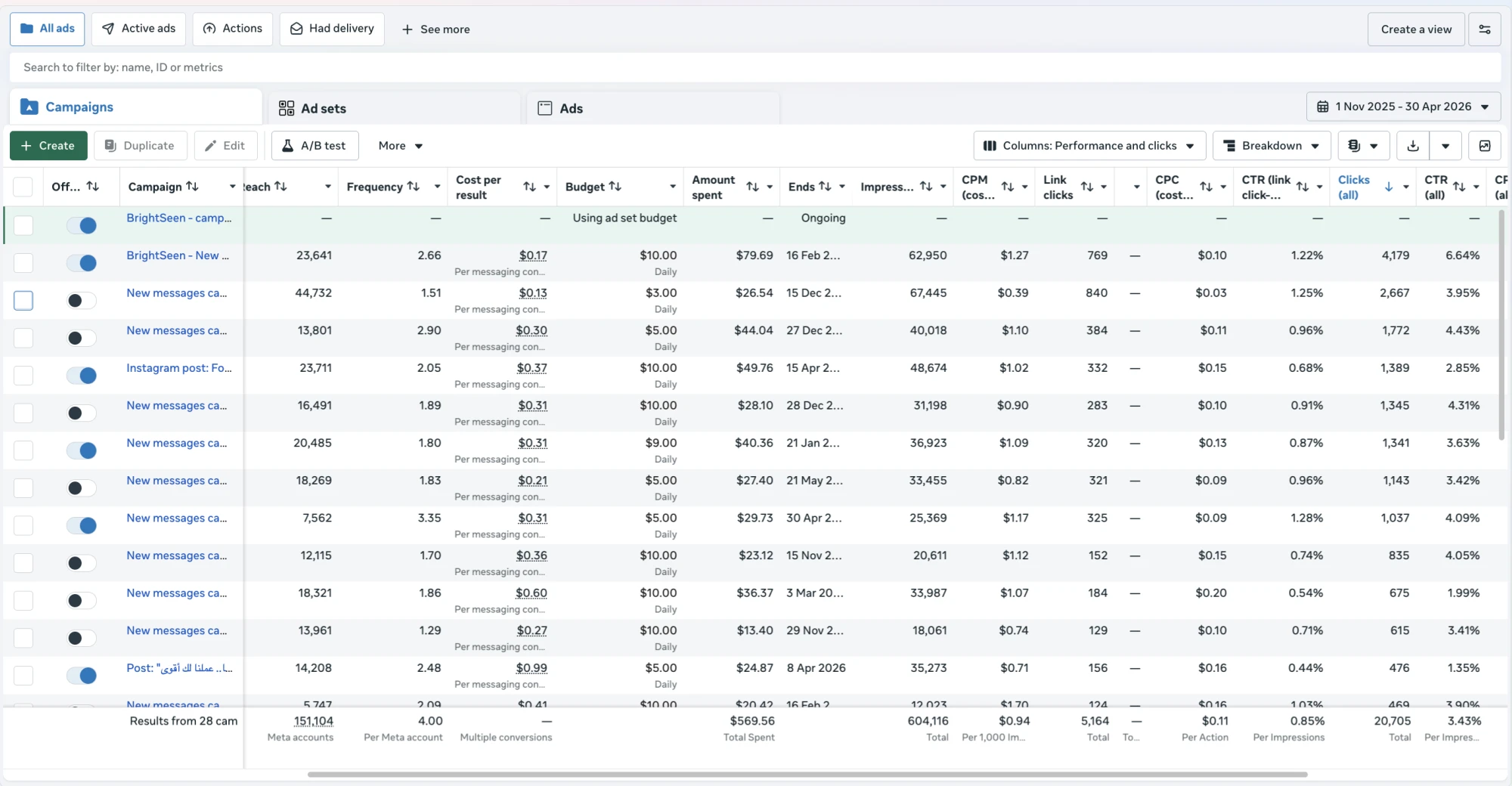The image size is (1512, 786).
Task: Open export options arrow beside download
Action: (x=1445, y=146)
